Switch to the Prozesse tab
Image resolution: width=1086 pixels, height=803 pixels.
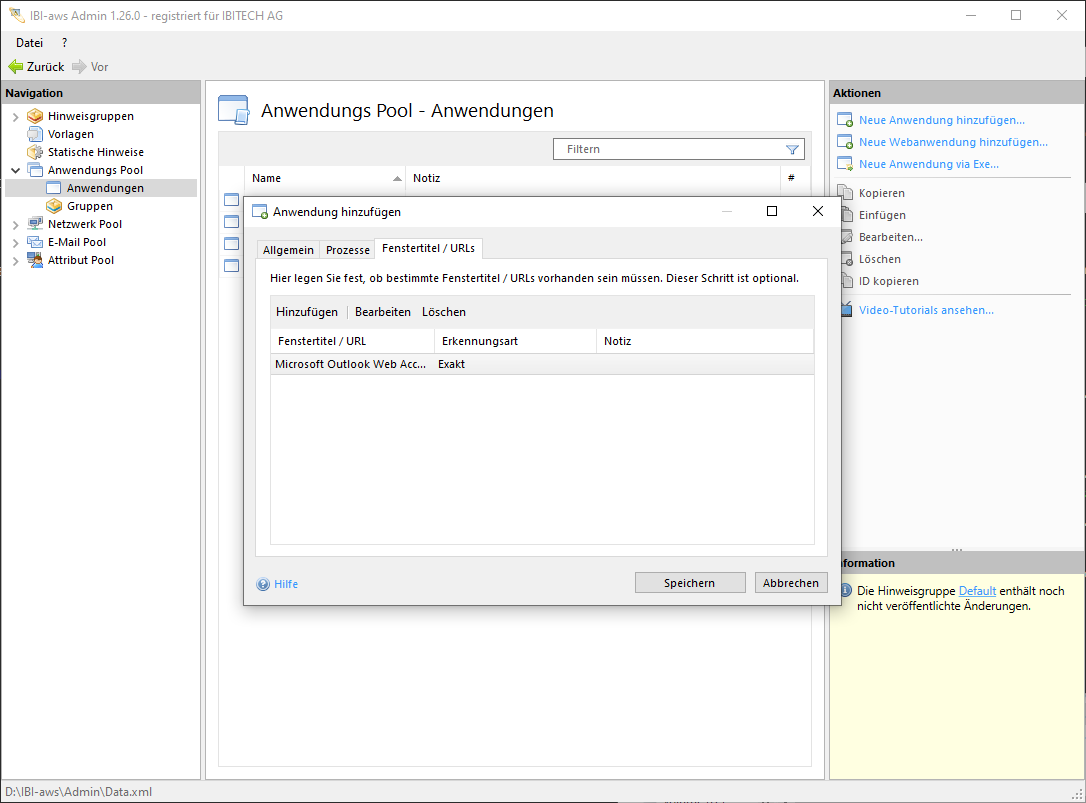click(x=347, y=250)
